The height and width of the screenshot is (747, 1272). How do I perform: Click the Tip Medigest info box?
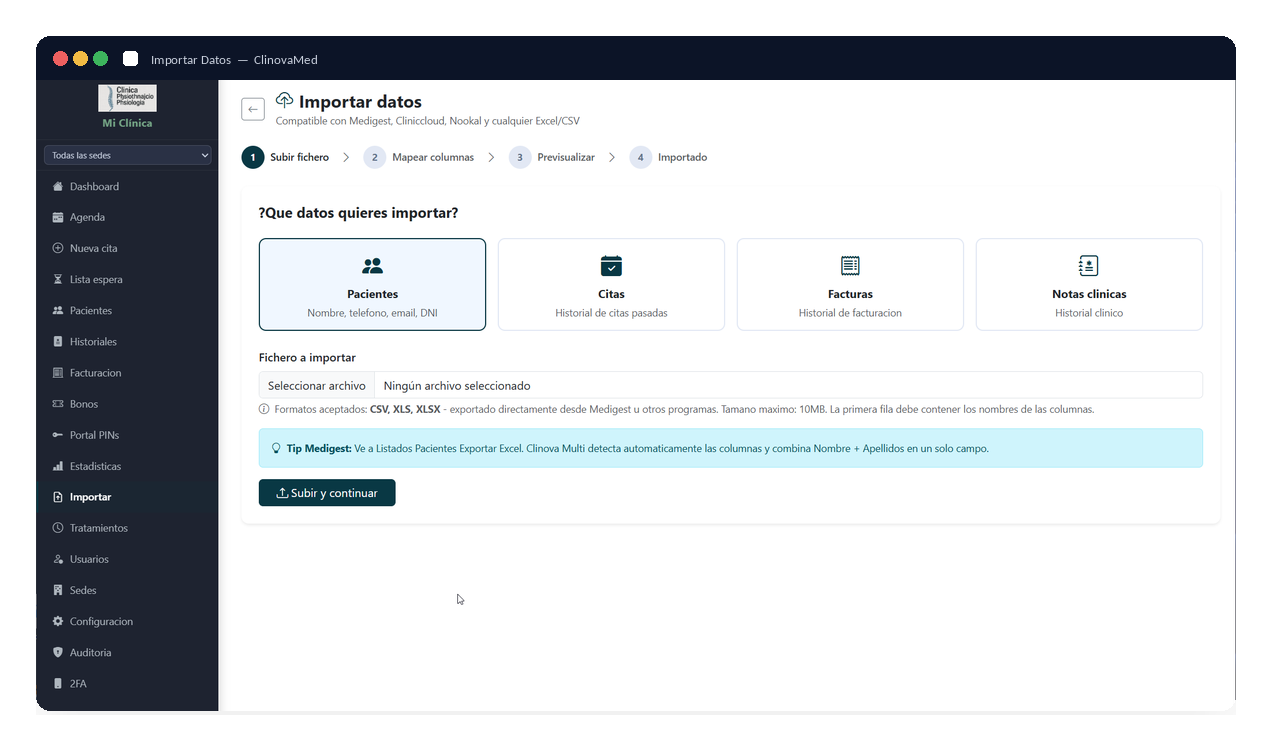(x=731, y=448)
